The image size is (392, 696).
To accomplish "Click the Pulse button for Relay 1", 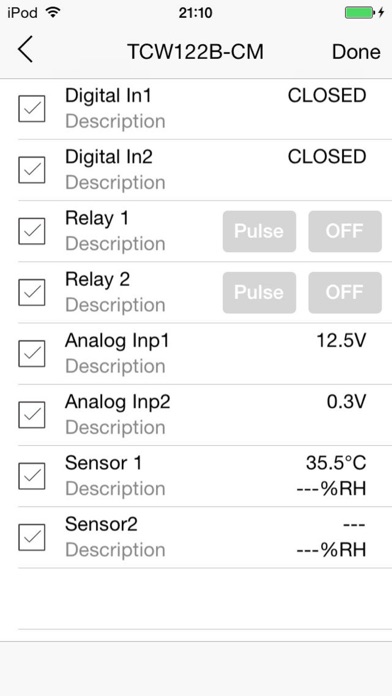I will point(259,231).
